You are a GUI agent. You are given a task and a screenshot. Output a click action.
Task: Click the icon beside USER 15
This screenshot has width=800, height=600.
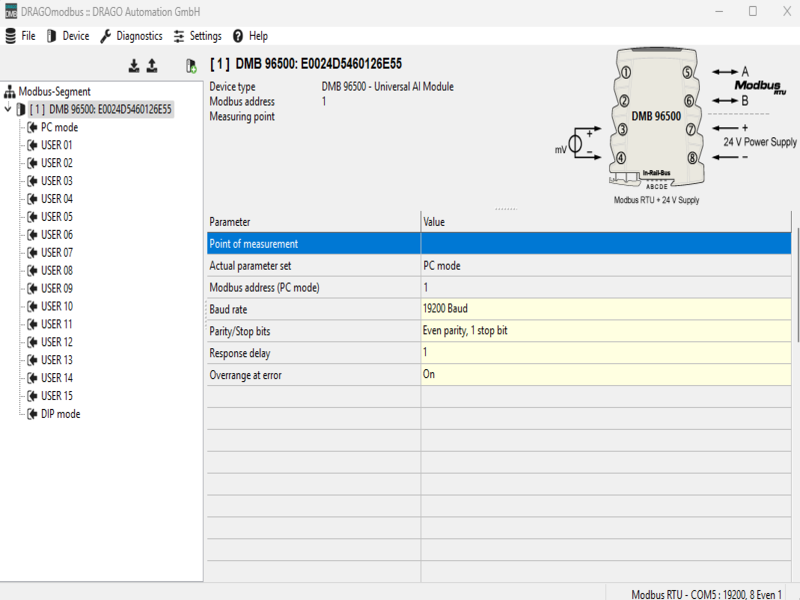coord(32,396)
